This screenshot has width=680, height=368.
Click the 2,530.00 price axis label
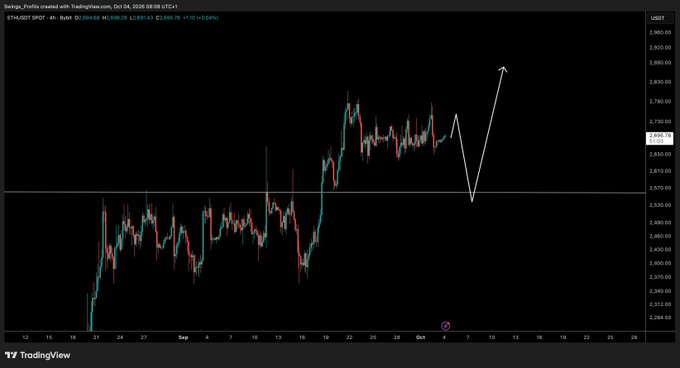pyautogui.click(x=660, y=205)
